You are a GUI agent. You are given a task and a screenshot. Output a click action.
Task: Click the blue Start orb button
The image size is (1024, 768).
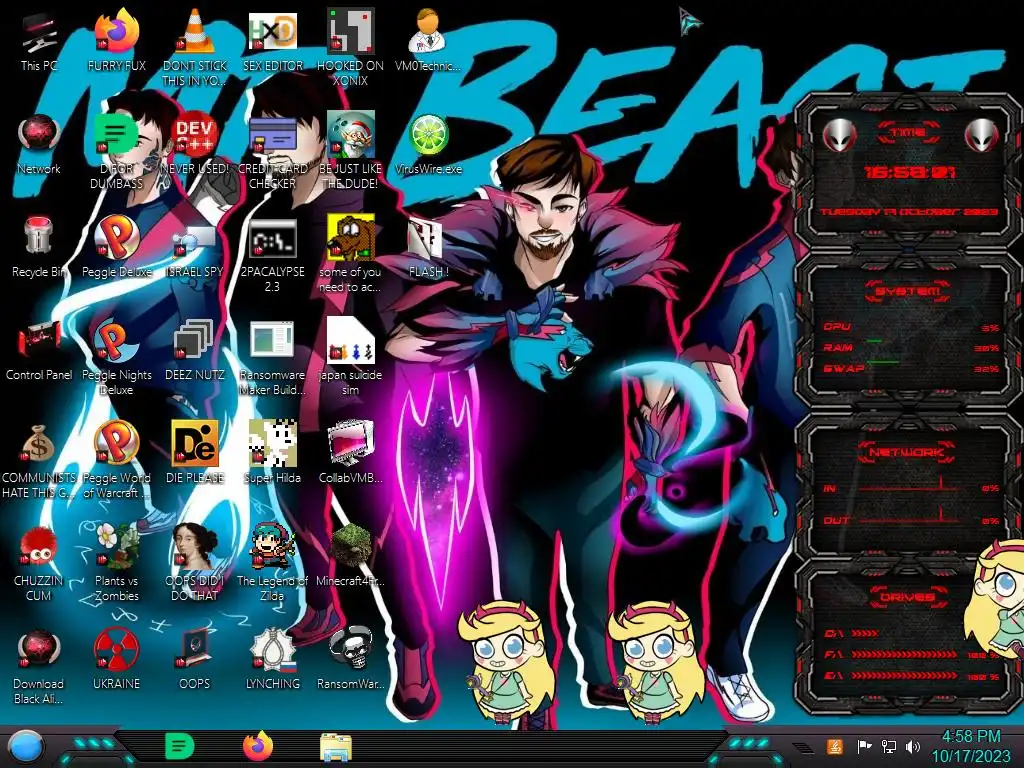[x=25, y=746]
